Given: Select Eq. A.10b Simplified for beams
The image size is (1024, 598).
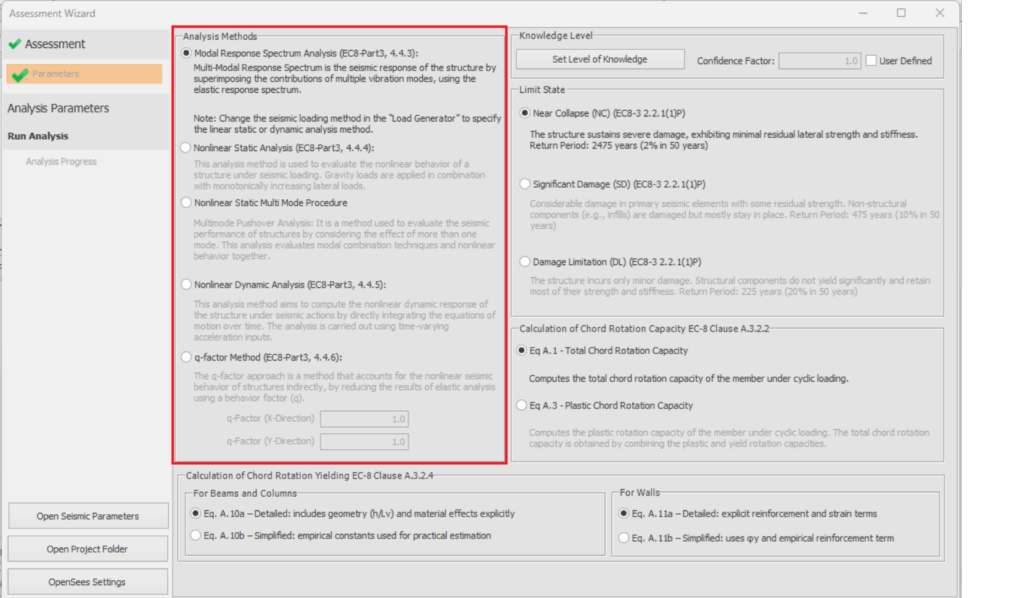Looking at the screenshot, I should tap(195, 535).
